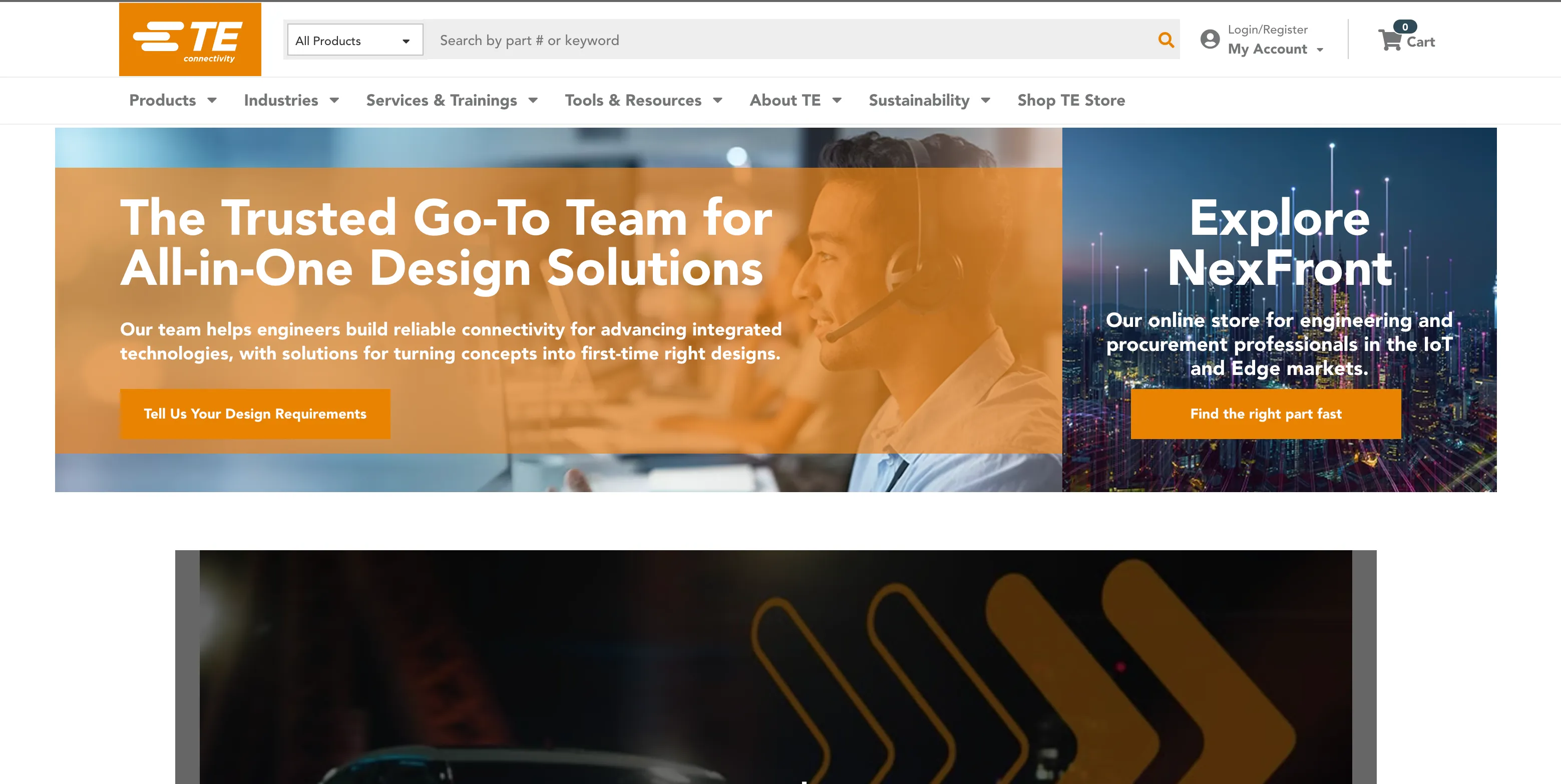Viewport: 1561px width, 784px height.
Task: Open the Tools & Resources menu
Action: [643, 101]
